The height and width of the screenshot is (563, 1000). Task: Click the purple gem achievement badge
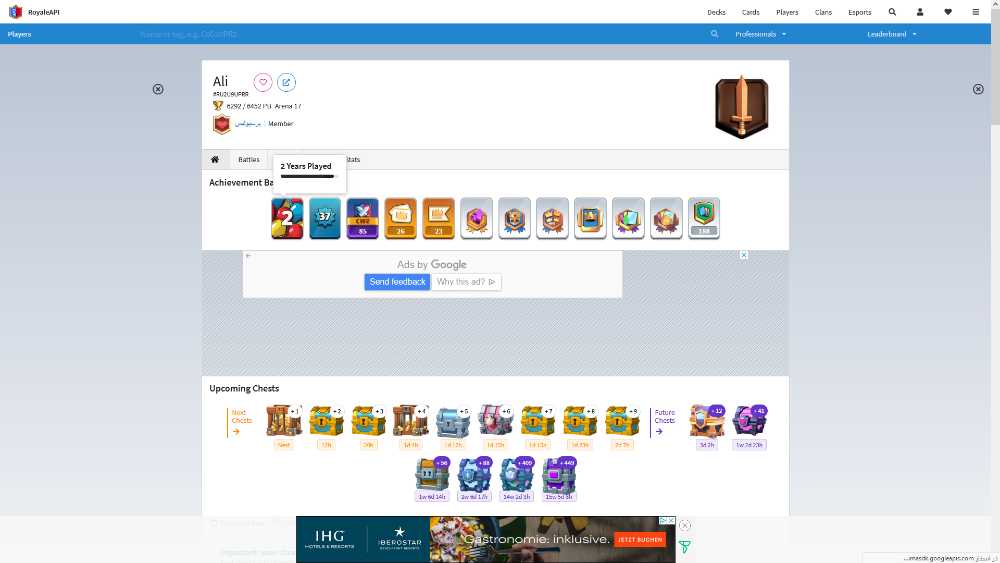476,218
